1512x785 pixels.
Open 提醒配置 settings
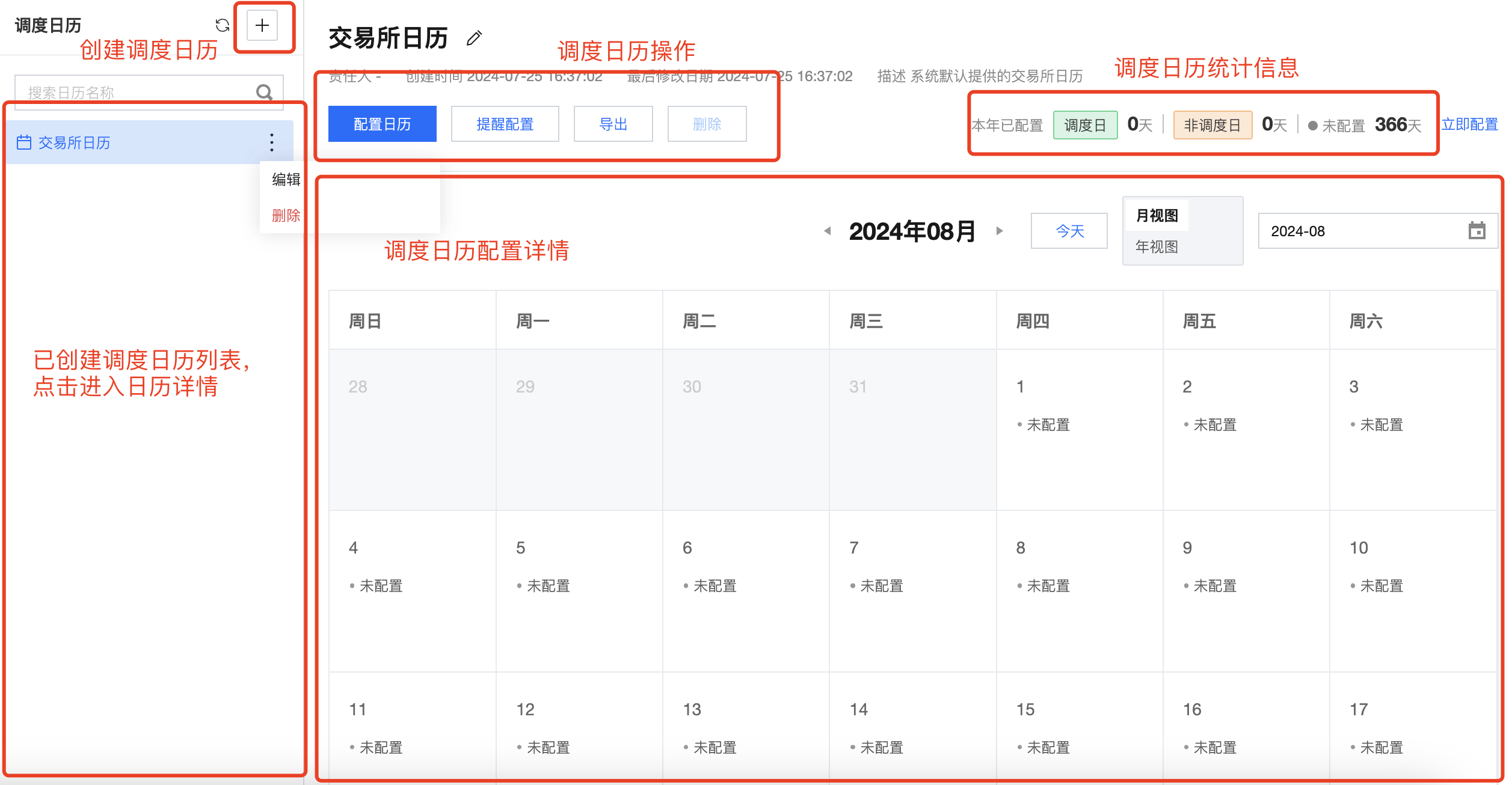click(x=505, y=124)
